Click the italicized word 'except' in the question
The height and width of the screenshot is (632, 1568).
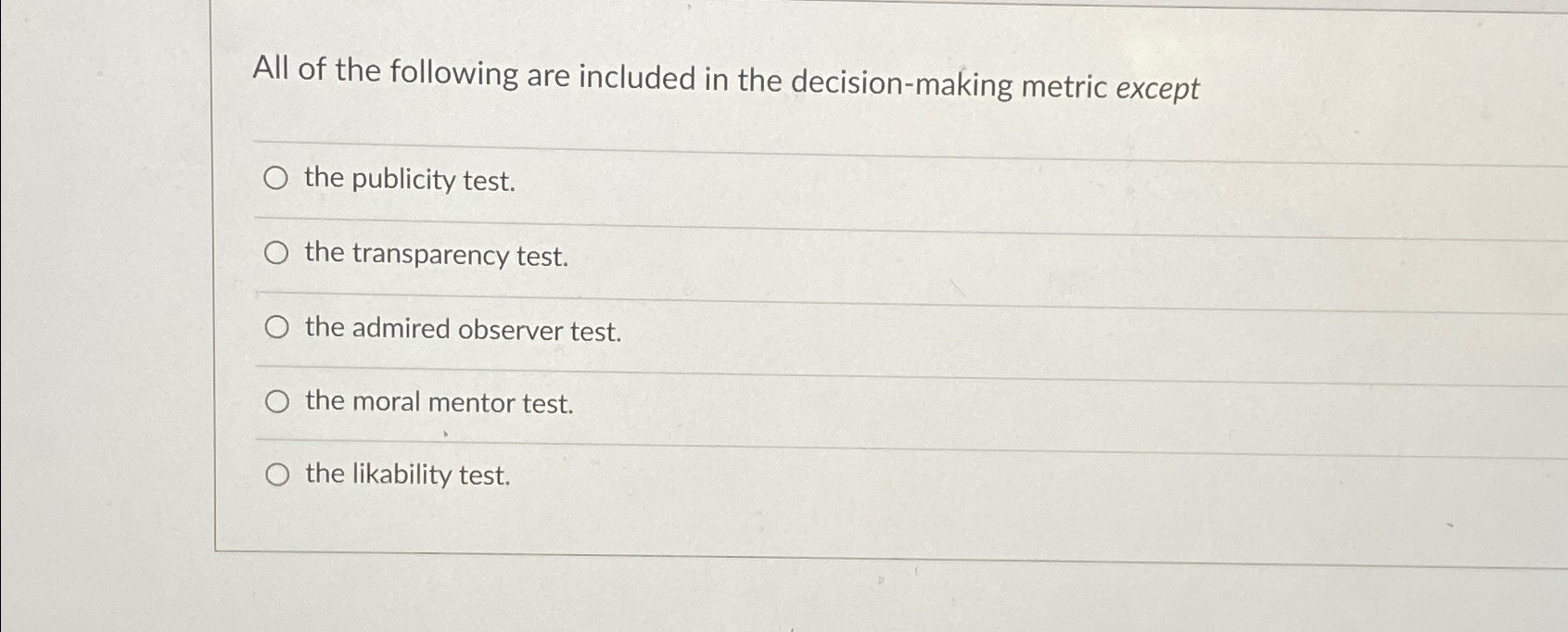1156,89
